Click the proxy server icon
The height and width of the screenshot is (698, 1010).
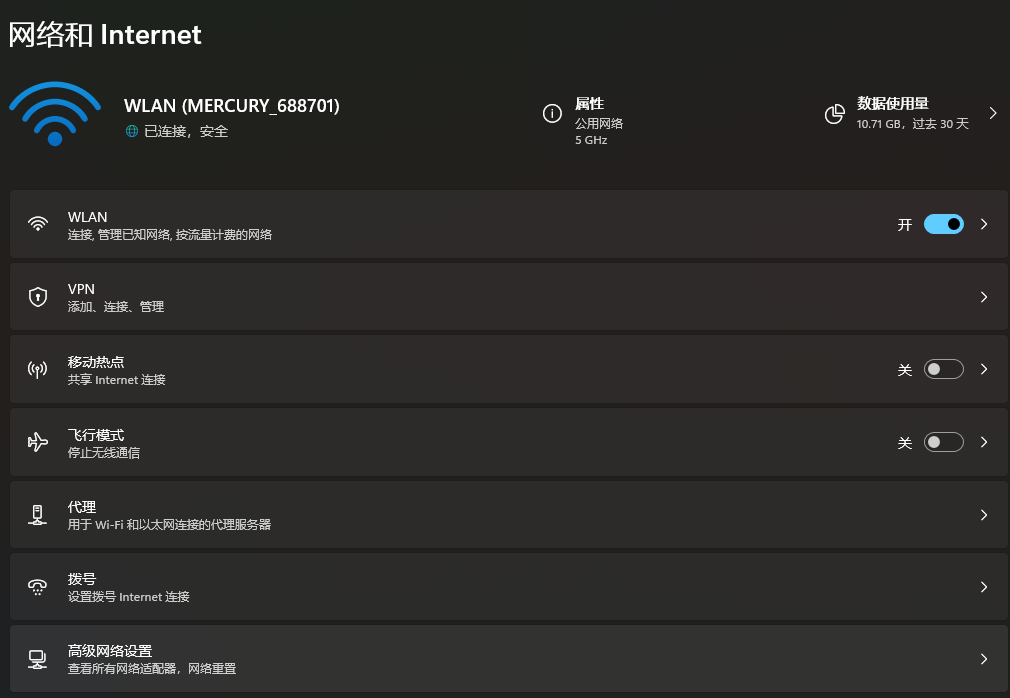click(x=38, y=515)
